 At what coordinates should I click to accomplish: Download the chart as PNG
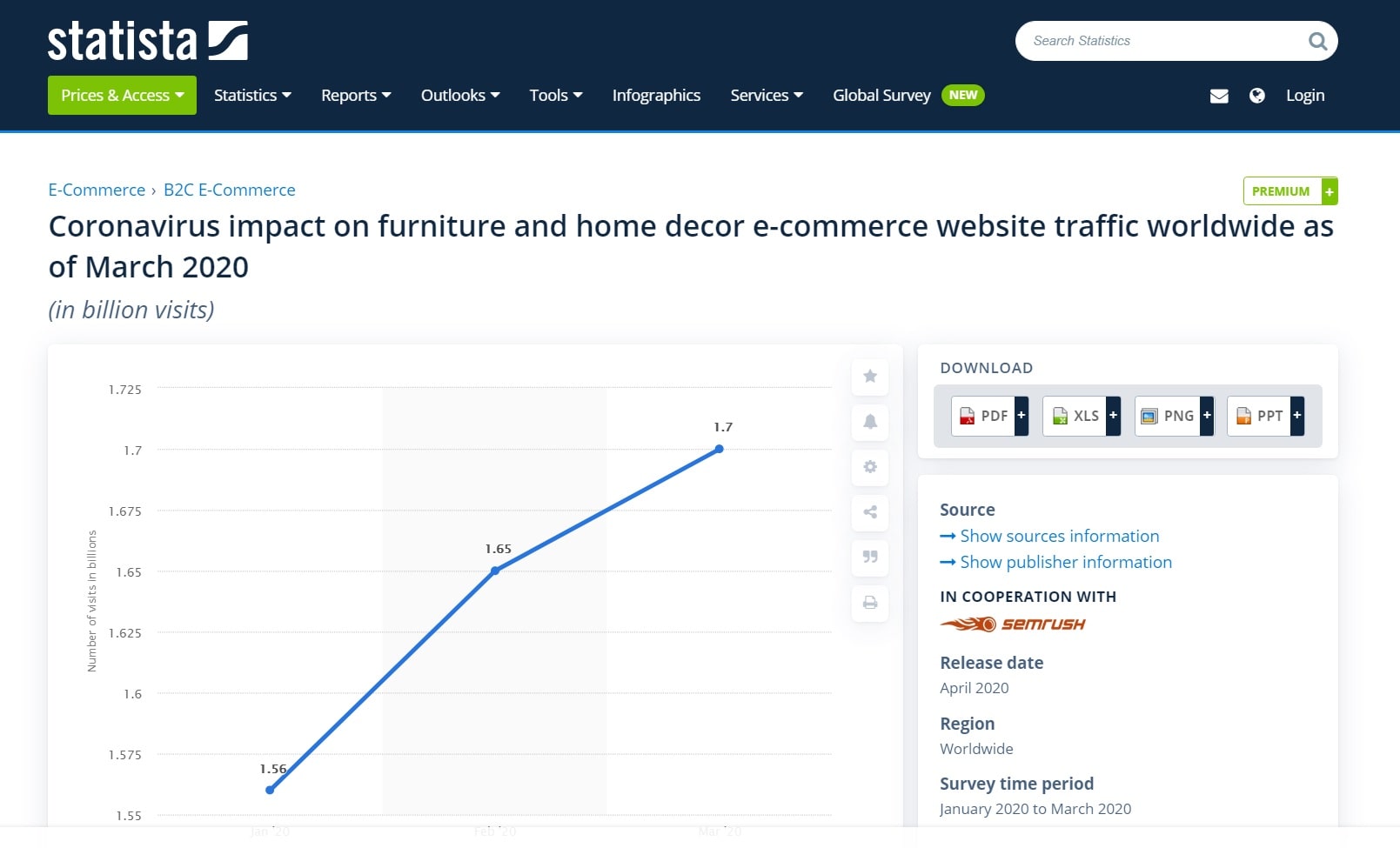click(x=1169, y=415)
